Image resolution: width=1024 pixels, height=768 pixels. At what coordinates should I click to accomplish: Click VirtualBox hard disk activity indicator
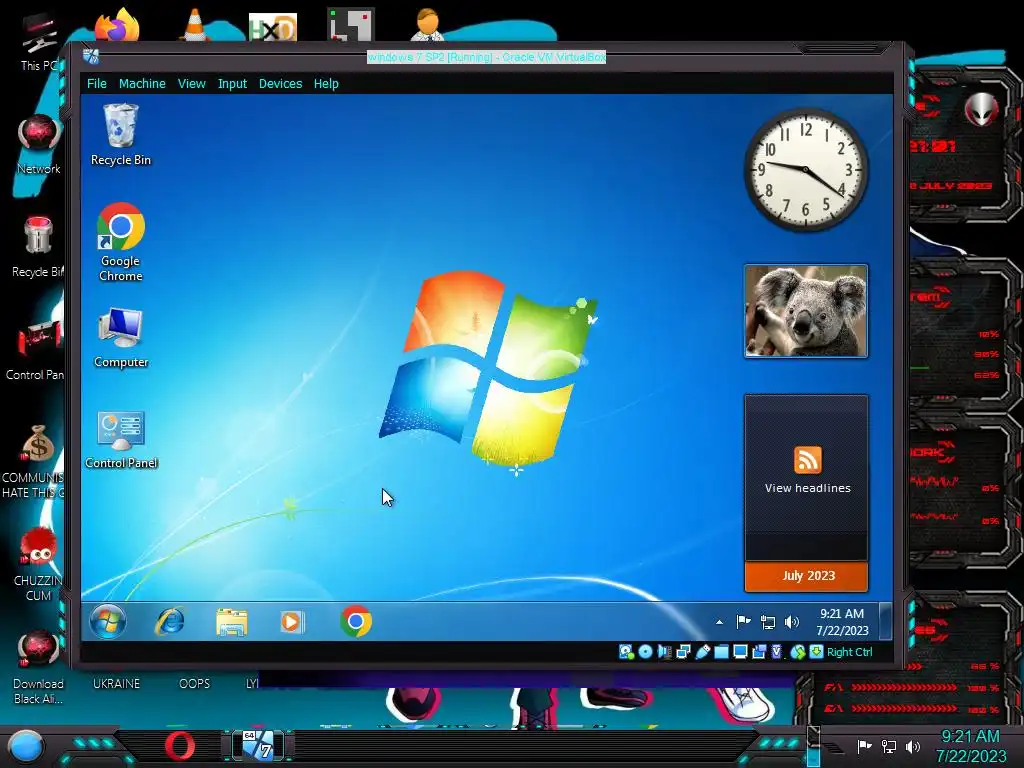[626, 652]
